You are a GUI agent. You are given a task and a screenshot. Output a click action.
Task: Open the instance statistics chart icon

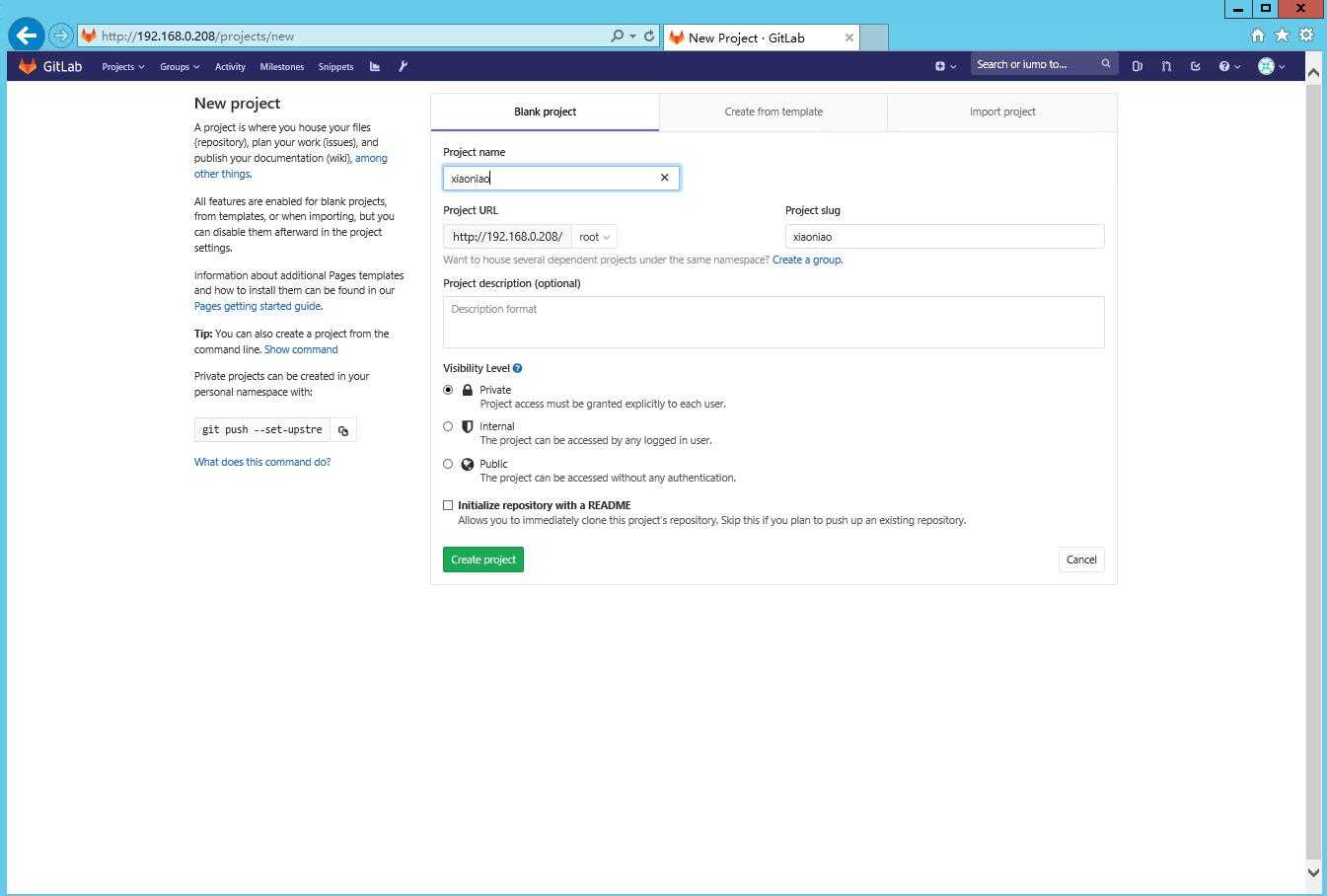375,66
